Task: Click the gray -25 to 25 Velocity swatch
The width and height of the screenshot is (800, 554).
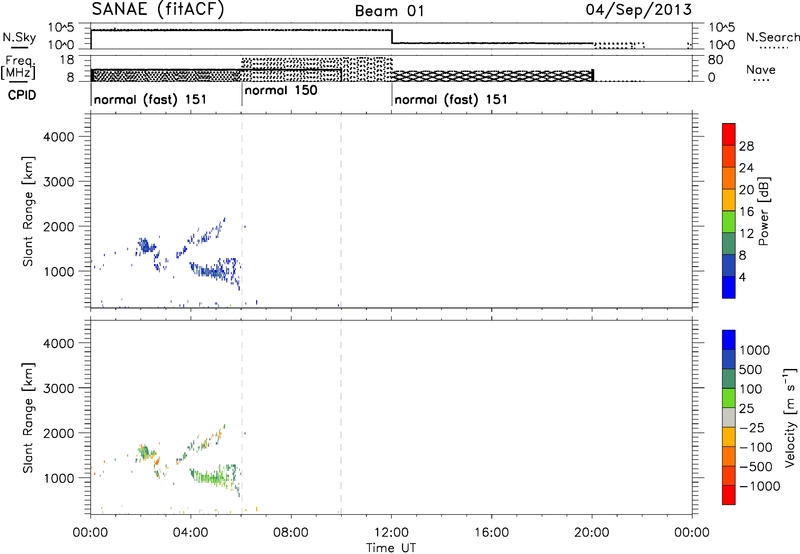Action: click(x=729, y=417)
